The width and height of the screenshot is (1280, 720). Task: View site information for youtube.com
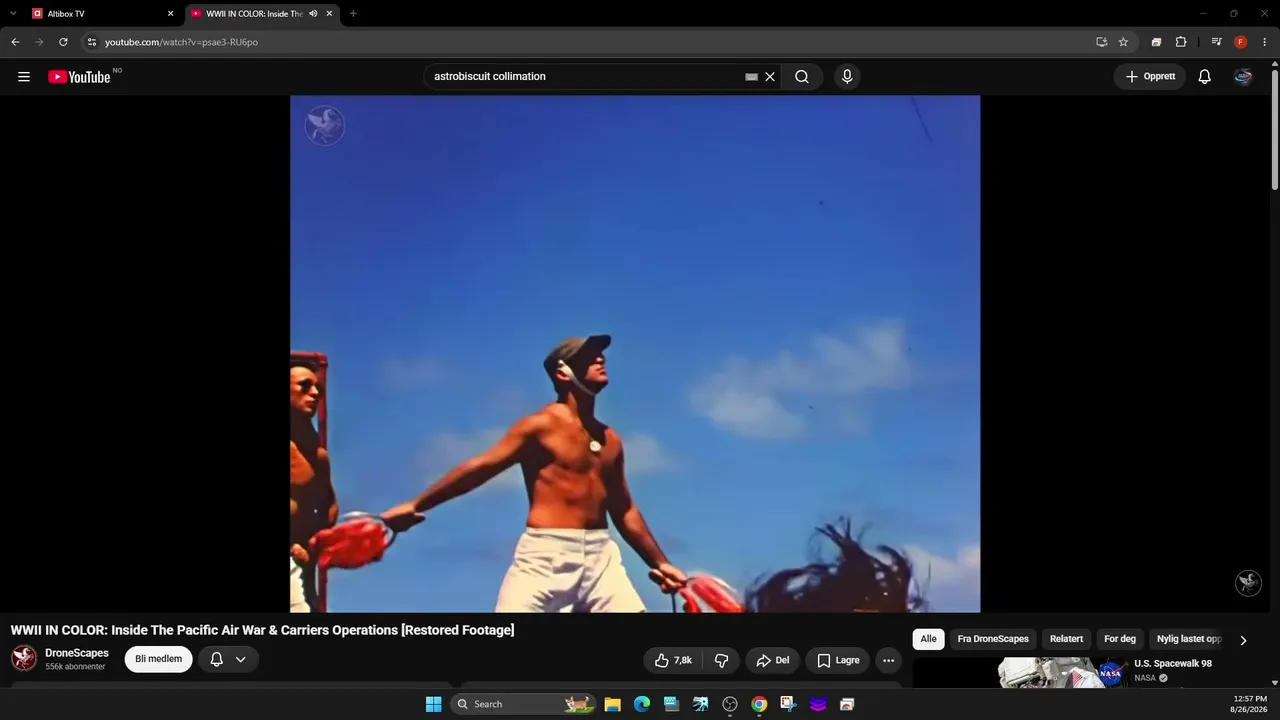click(92, 42)
